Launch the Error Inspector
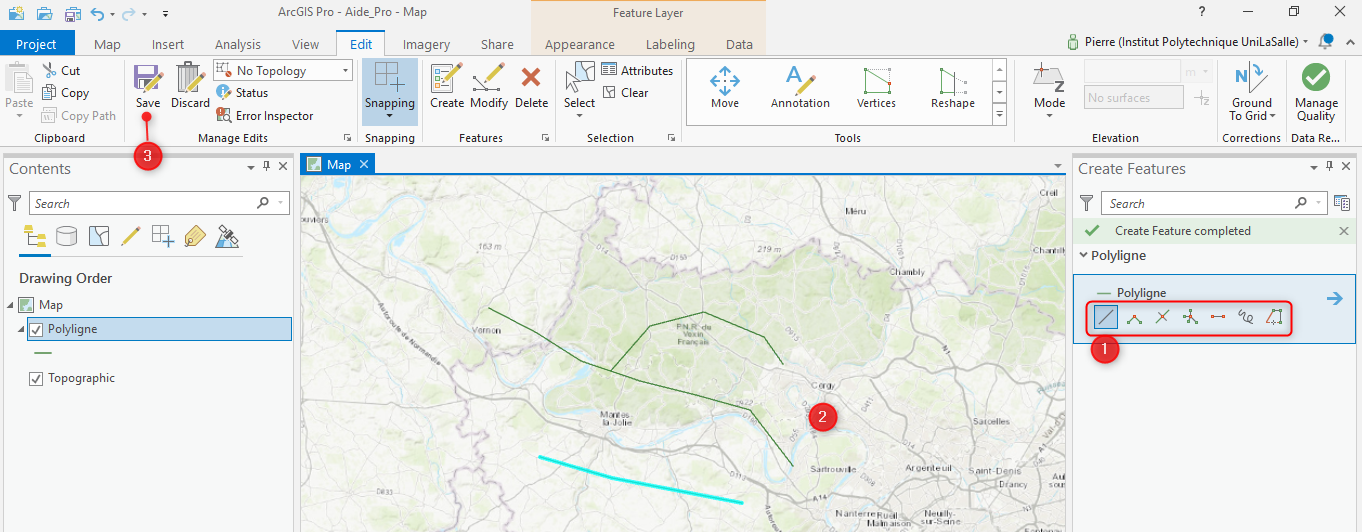 (x=265, y=116)
